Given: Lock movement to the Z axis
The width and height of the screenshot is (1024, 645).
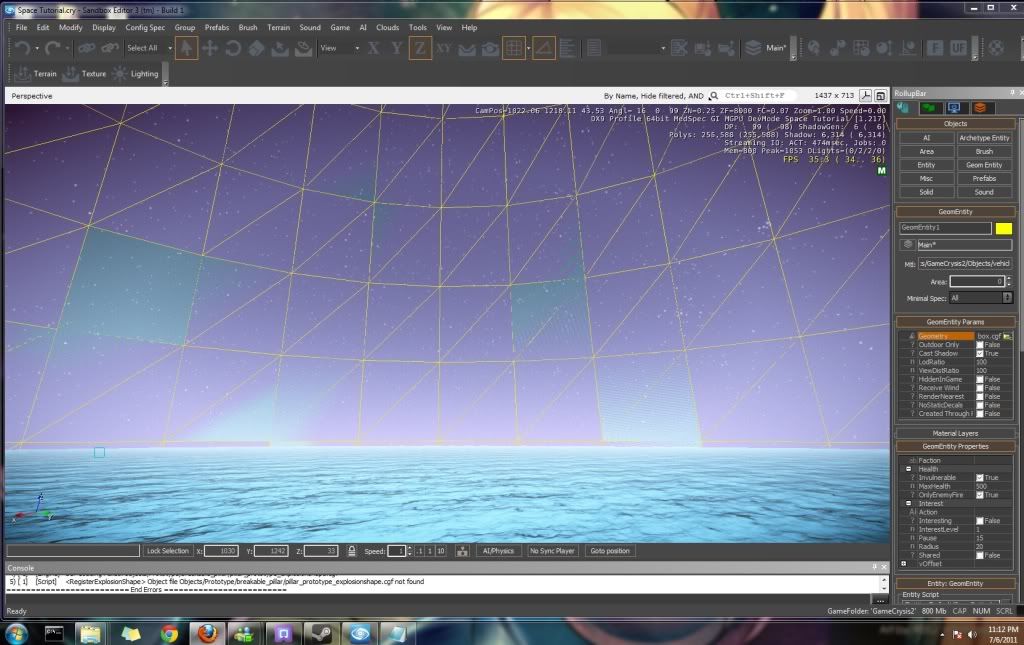Looking at the screenshot, I should point(420,48).
